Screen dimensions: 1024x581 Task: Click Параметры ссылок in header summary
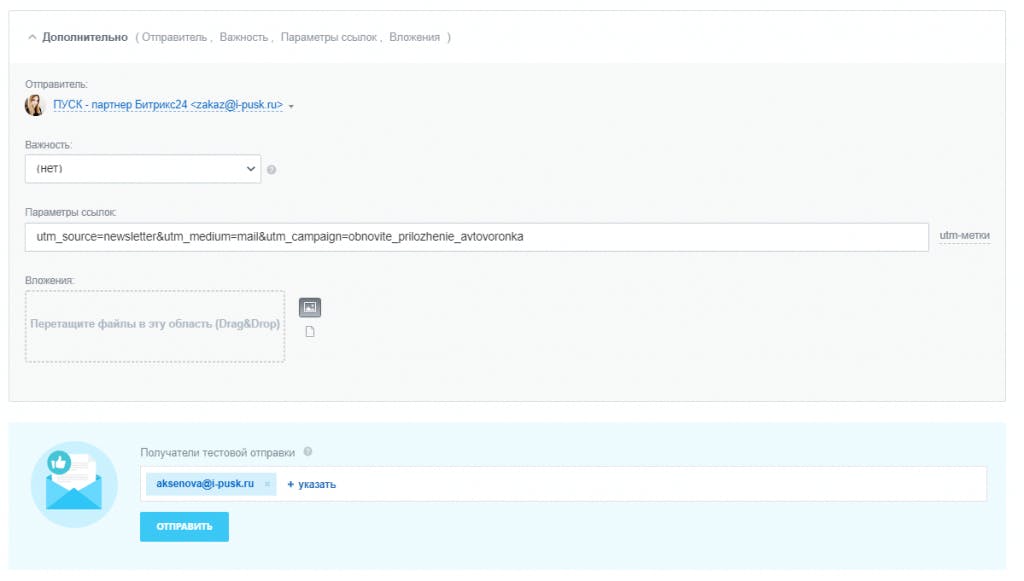pyautogui.click(x=329, y=37)
